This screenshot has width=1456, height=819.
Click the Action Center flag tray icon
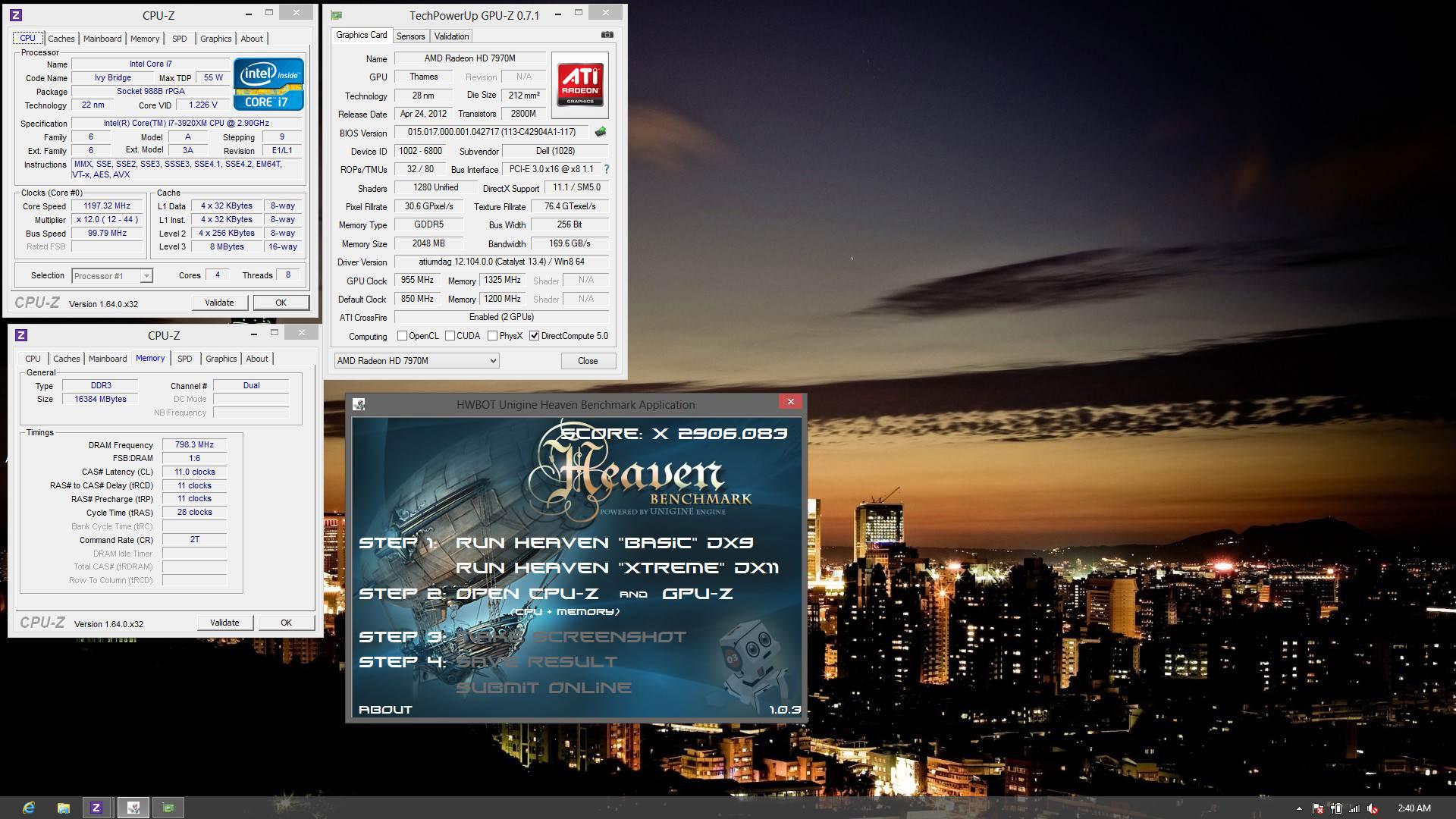coord(1318,809)
